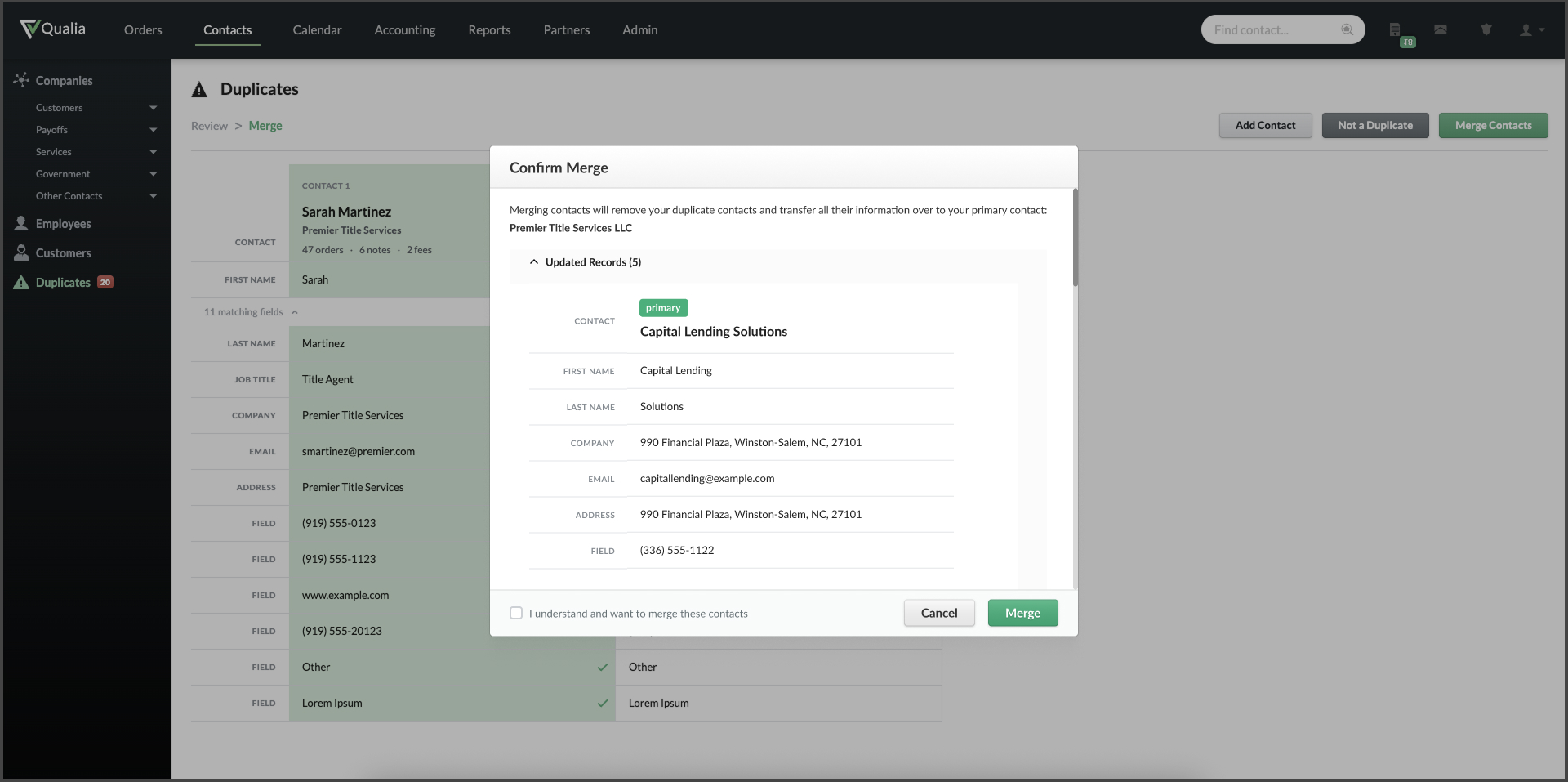Collapse the 11 matching fields section
Viewport: 1568px width, 782px height.
[x=251, y=312]
